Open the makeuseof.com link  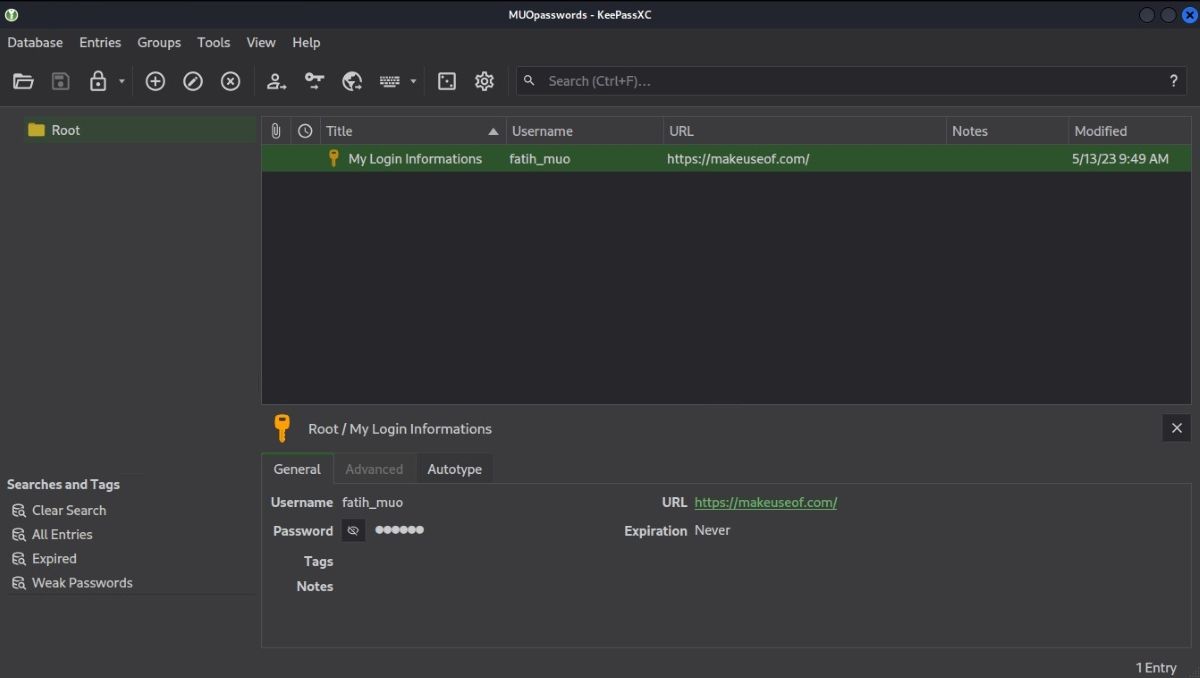pyautogui.click(x=766, y=502)
